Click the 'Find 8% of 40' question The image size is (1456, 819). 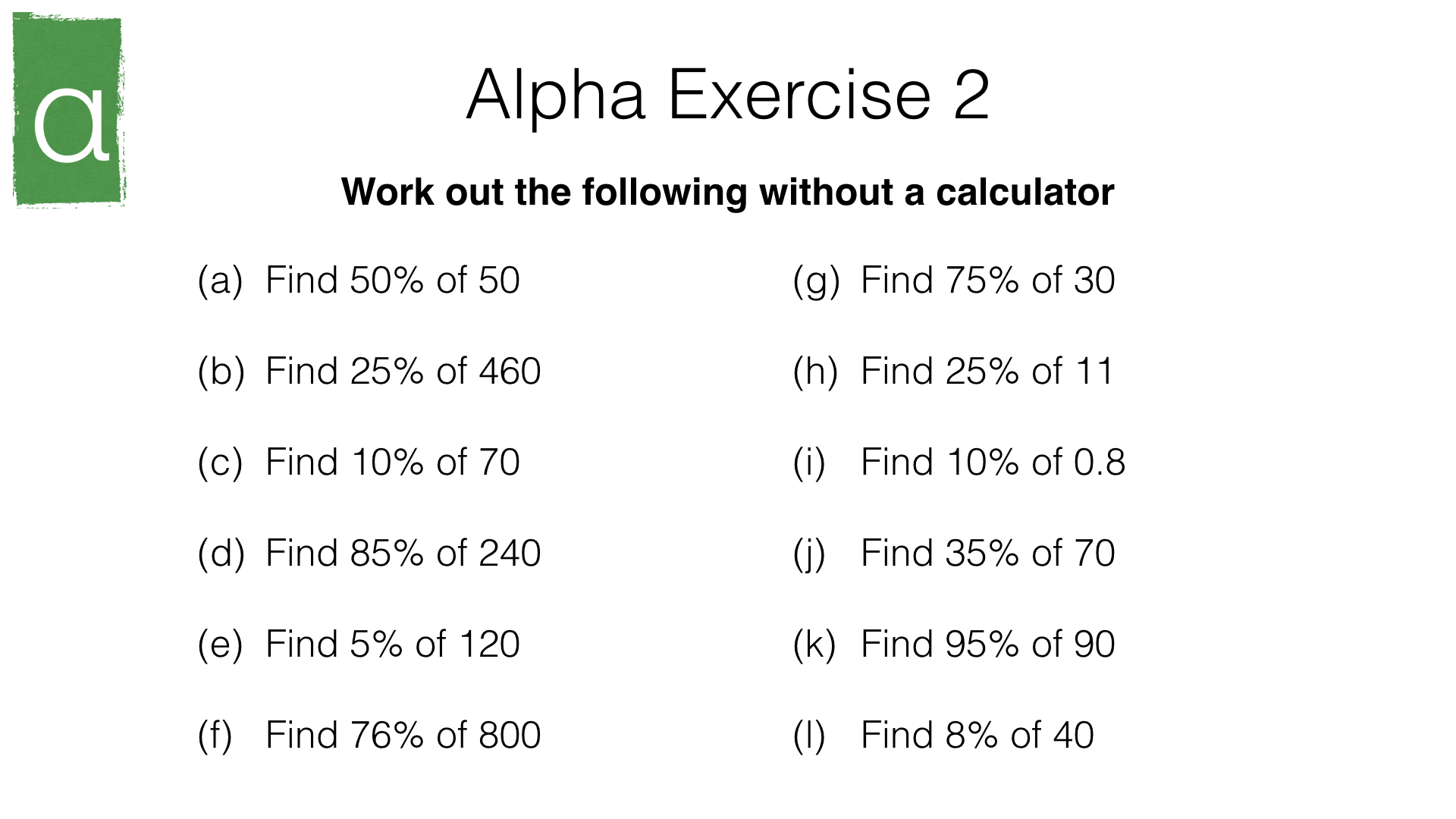tap(977, 736)
